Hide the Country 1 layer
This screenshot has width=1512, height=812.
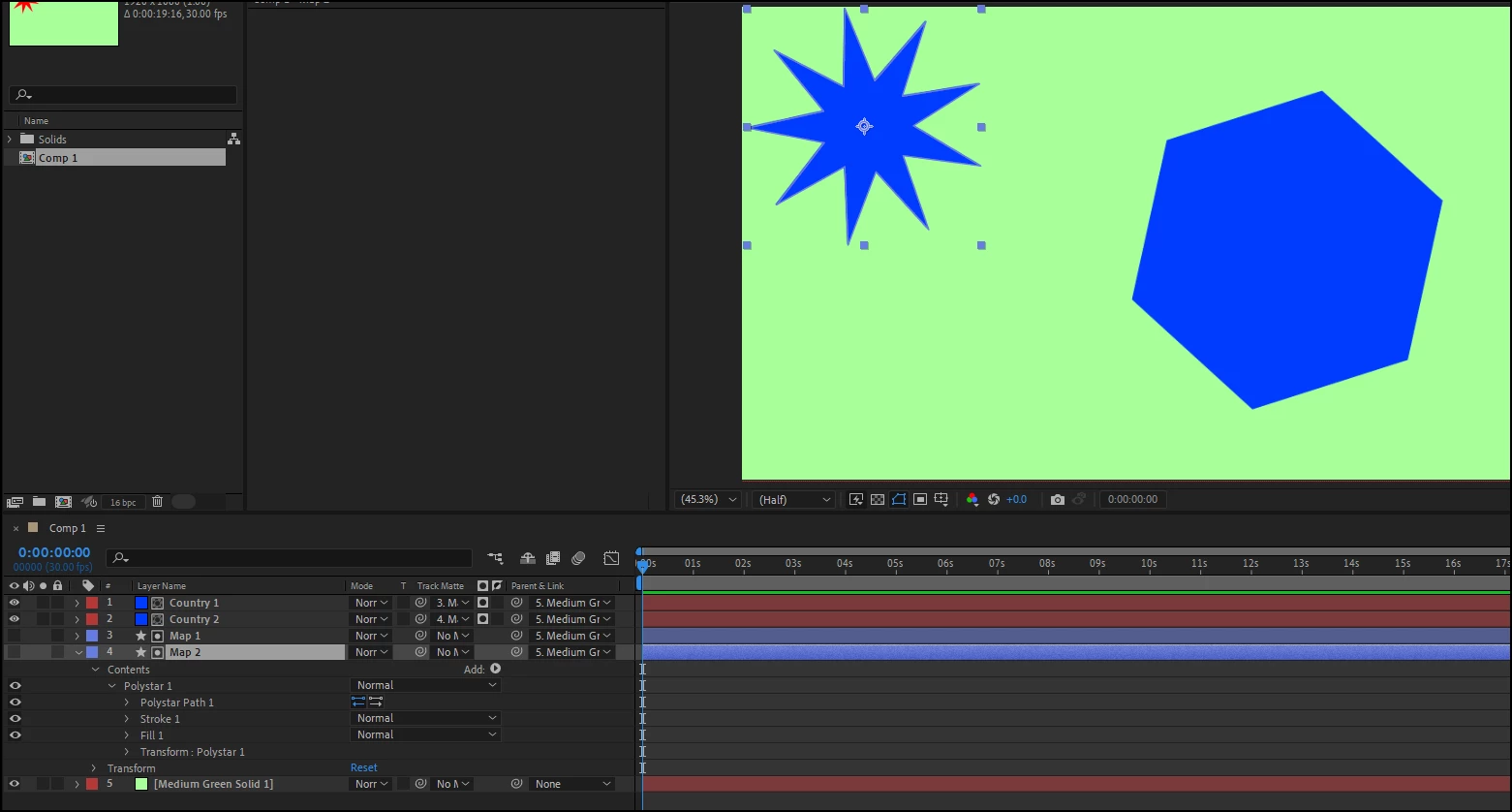pos(15,603)
